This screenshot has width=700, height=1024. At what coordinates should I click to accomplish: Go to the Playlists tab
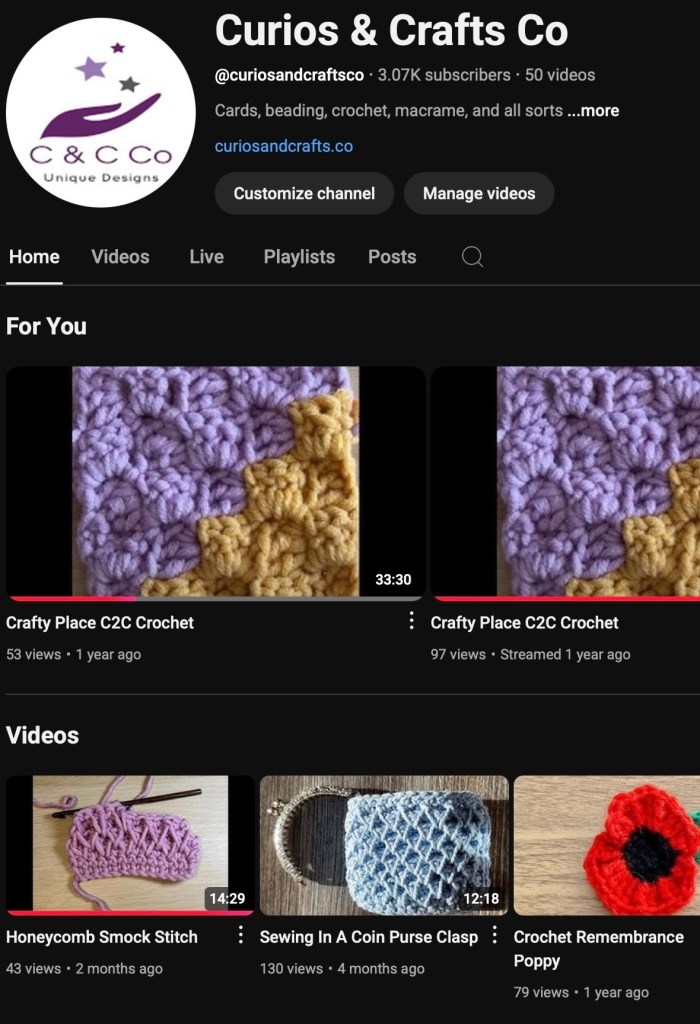pyautogui.click(x=299, y=257)
